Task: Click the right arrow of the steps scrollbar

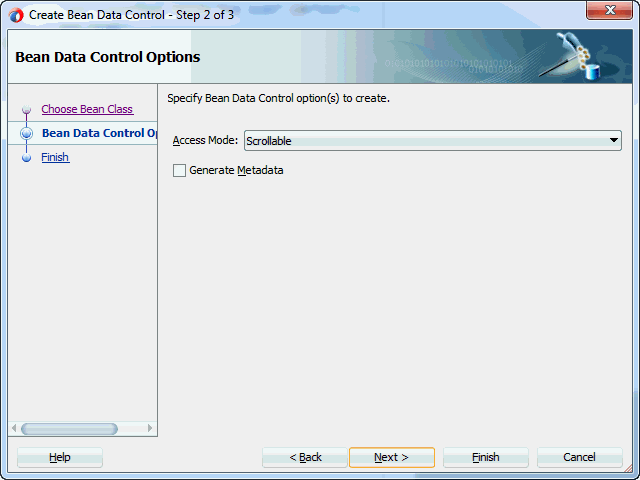Action: point(150,428)
